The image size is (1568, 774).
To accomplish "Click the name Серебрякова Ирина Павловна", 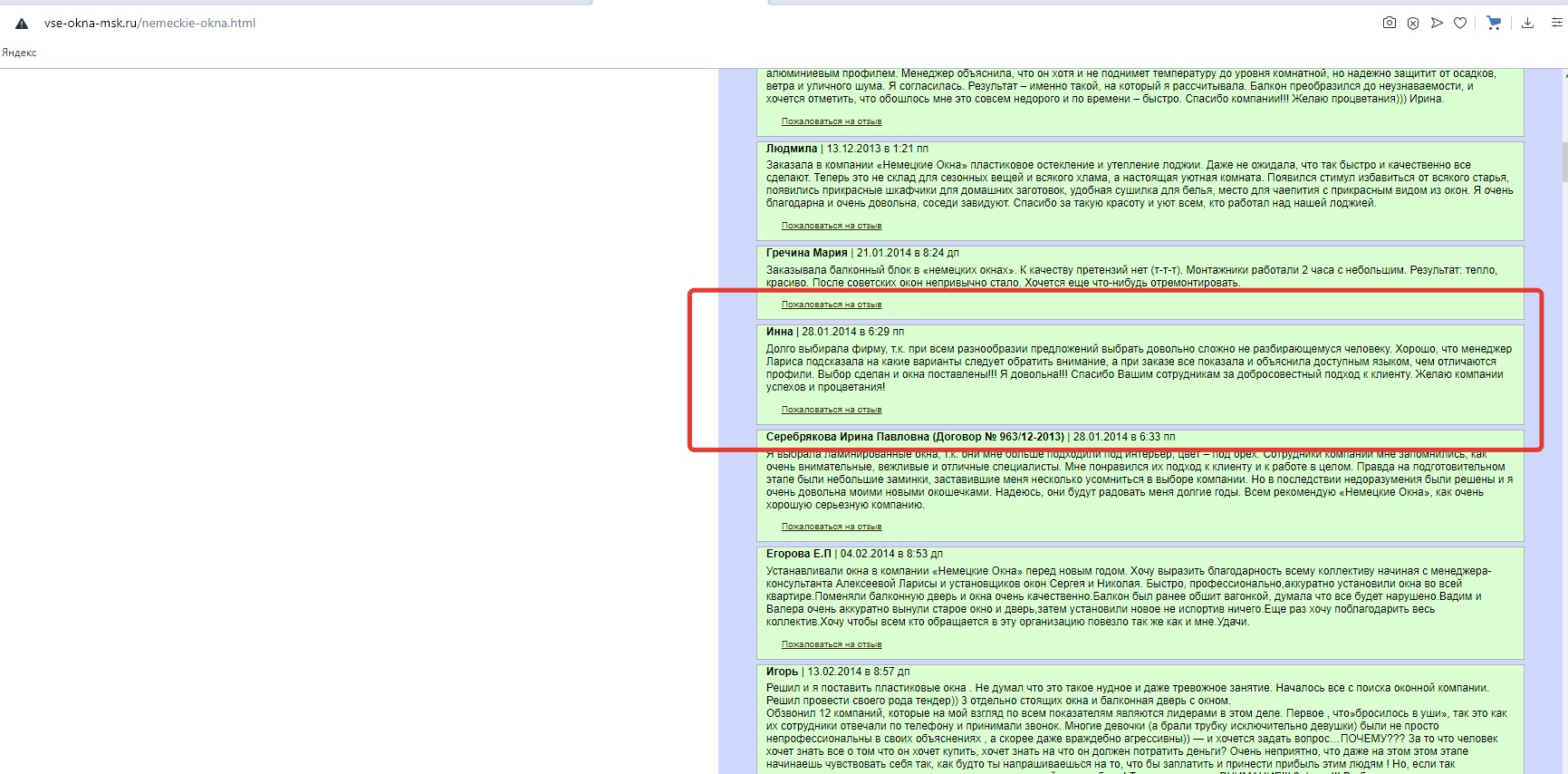I will pyautogui.click(x=848, y=437).
